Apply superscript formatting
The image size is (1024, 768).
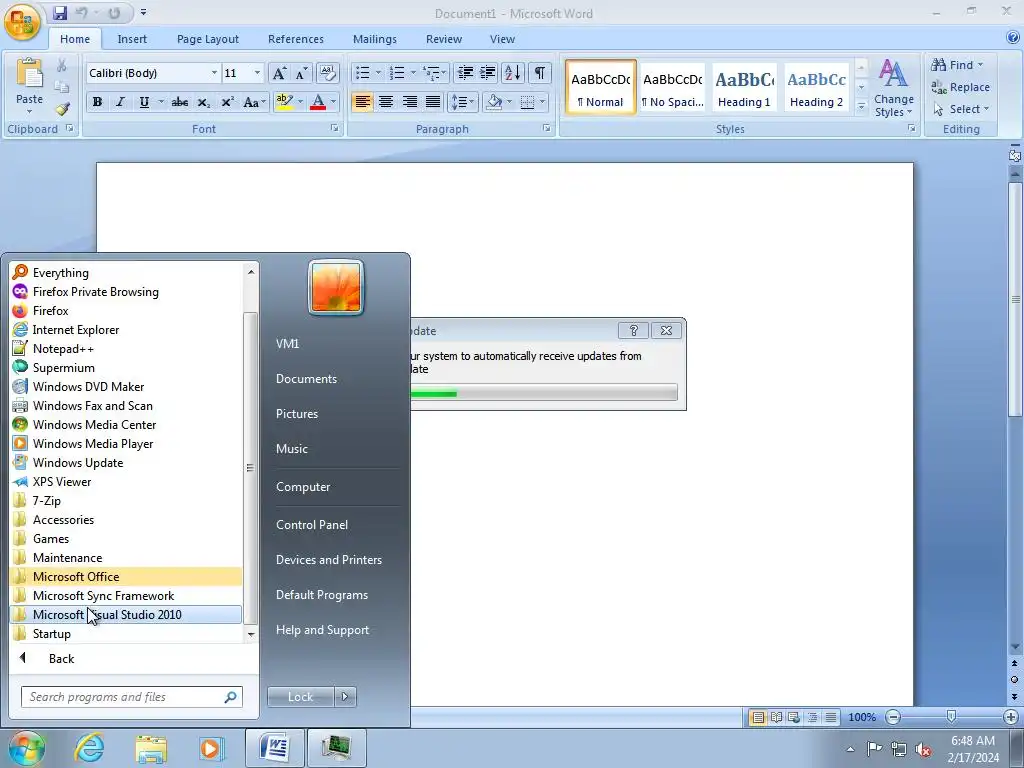tap(227, 102)
